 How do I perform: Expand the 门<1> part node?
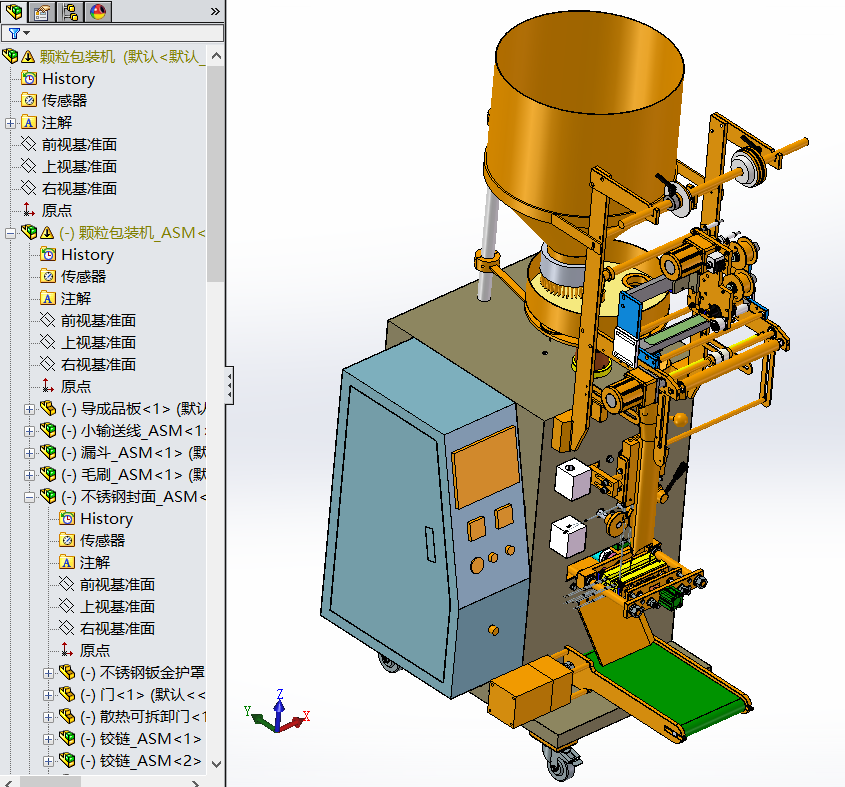[49, 695]
